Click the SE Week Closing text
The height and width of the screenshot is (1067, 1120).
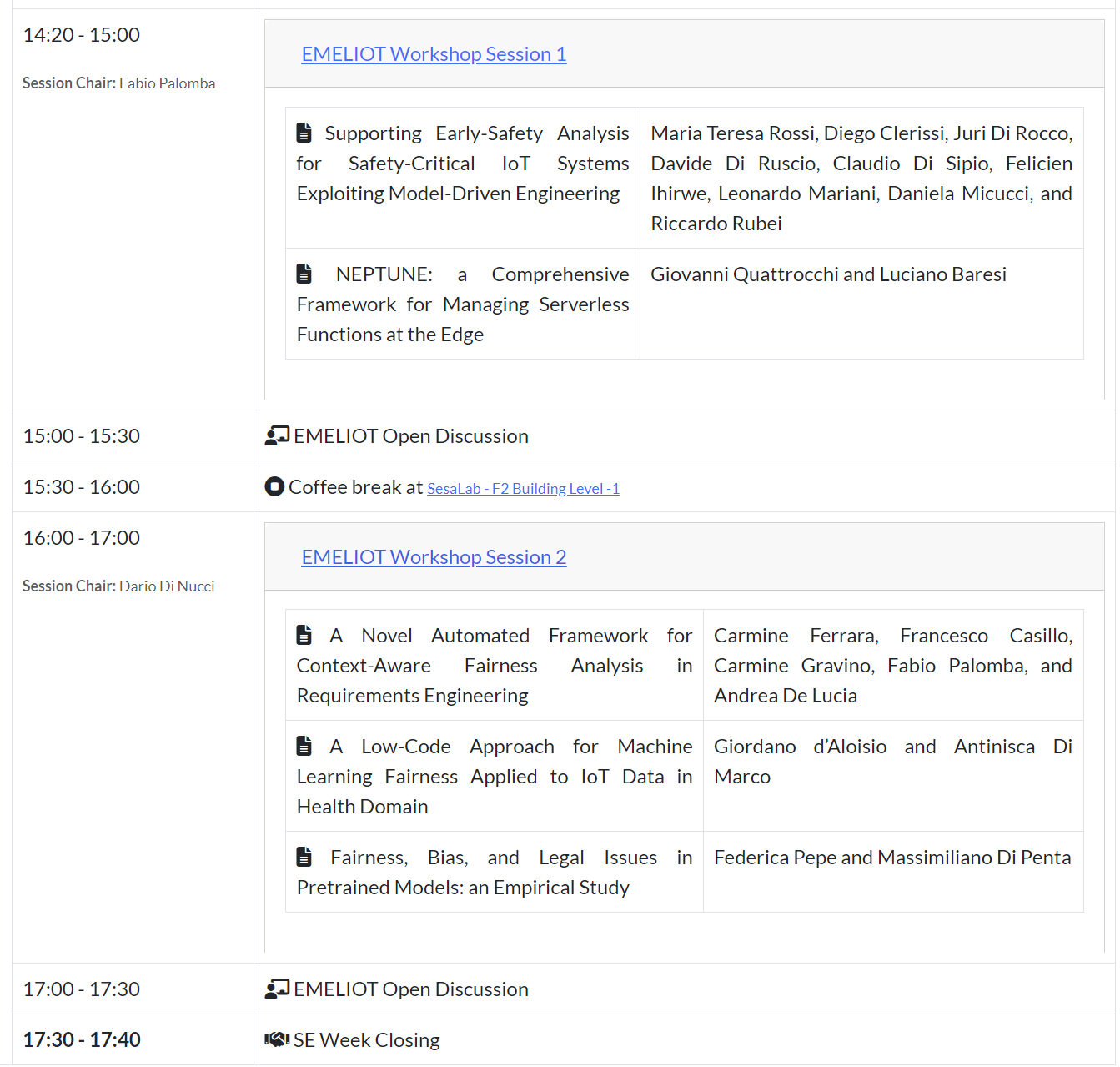tap(367, 1040)
